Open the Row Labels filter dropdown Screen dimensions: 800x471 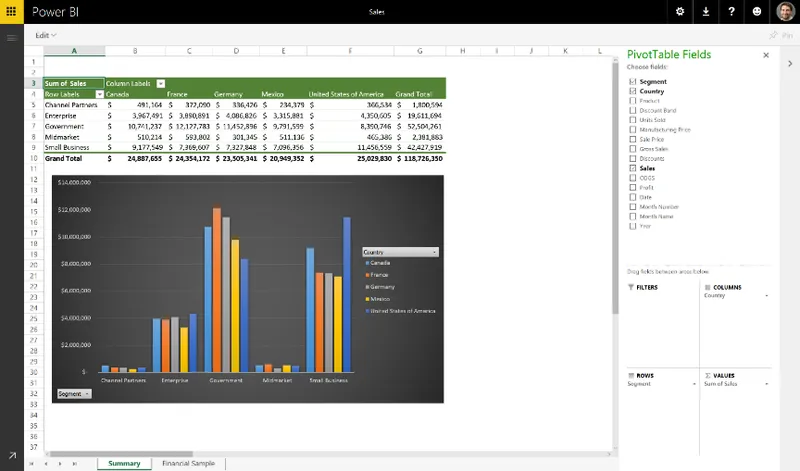(x=99, y=94)
